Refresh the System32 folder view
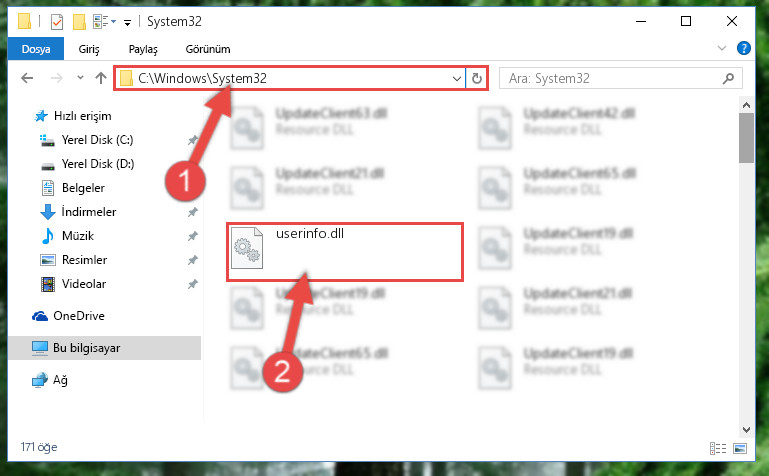Viewport: 769px width, 476px height. [x=476, y=78]
